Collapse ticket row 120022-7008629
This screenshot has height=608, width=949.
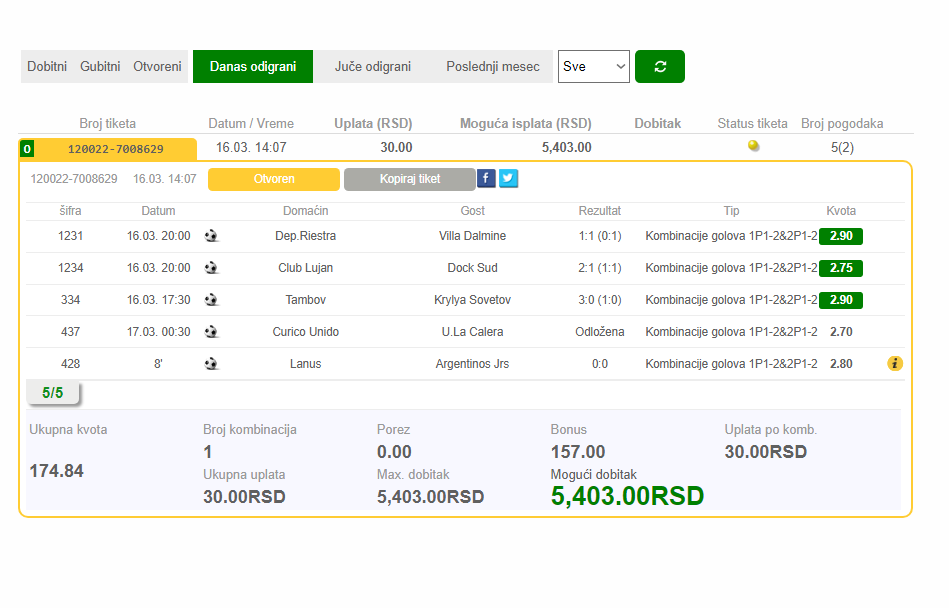[x=116, y=149]
